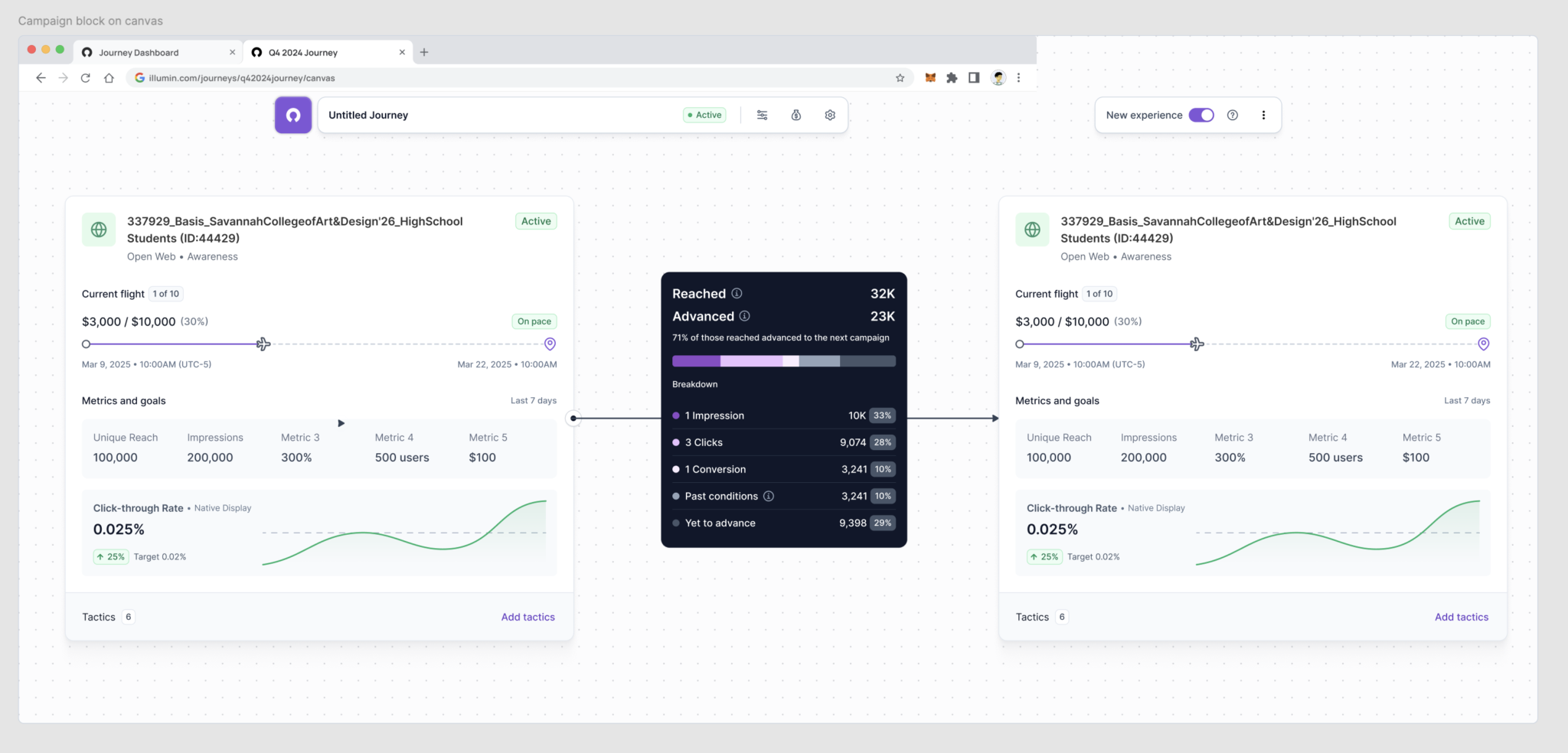Open Chrome three-dot menu

pos(1018,77)
